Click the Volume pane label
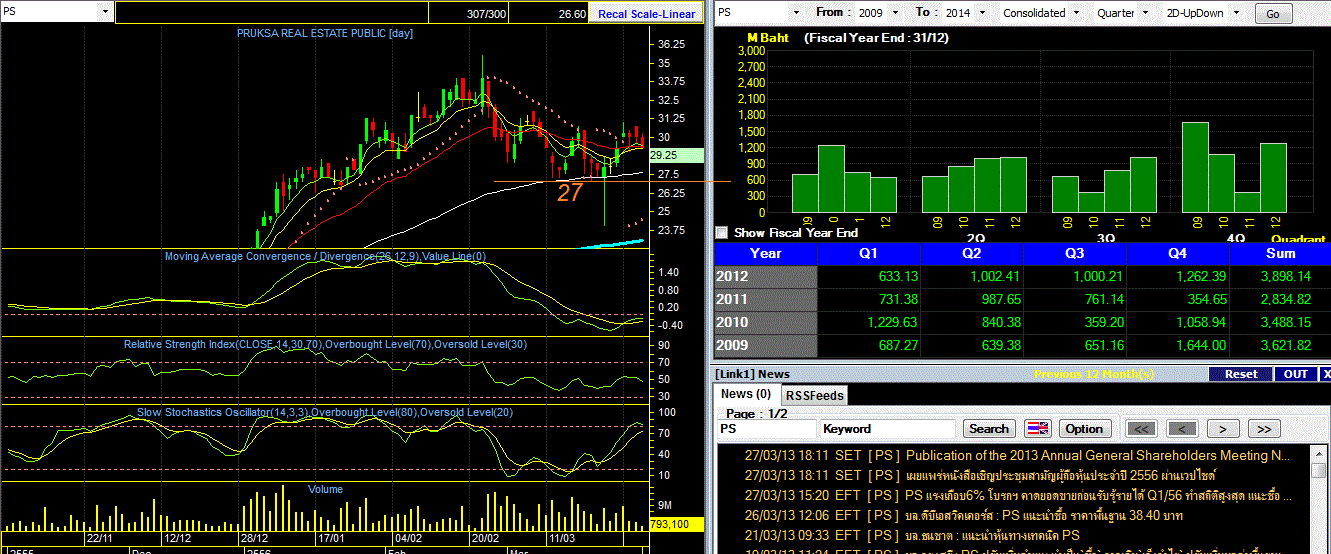The image size is (1331, 554). [x=325, y=489]
